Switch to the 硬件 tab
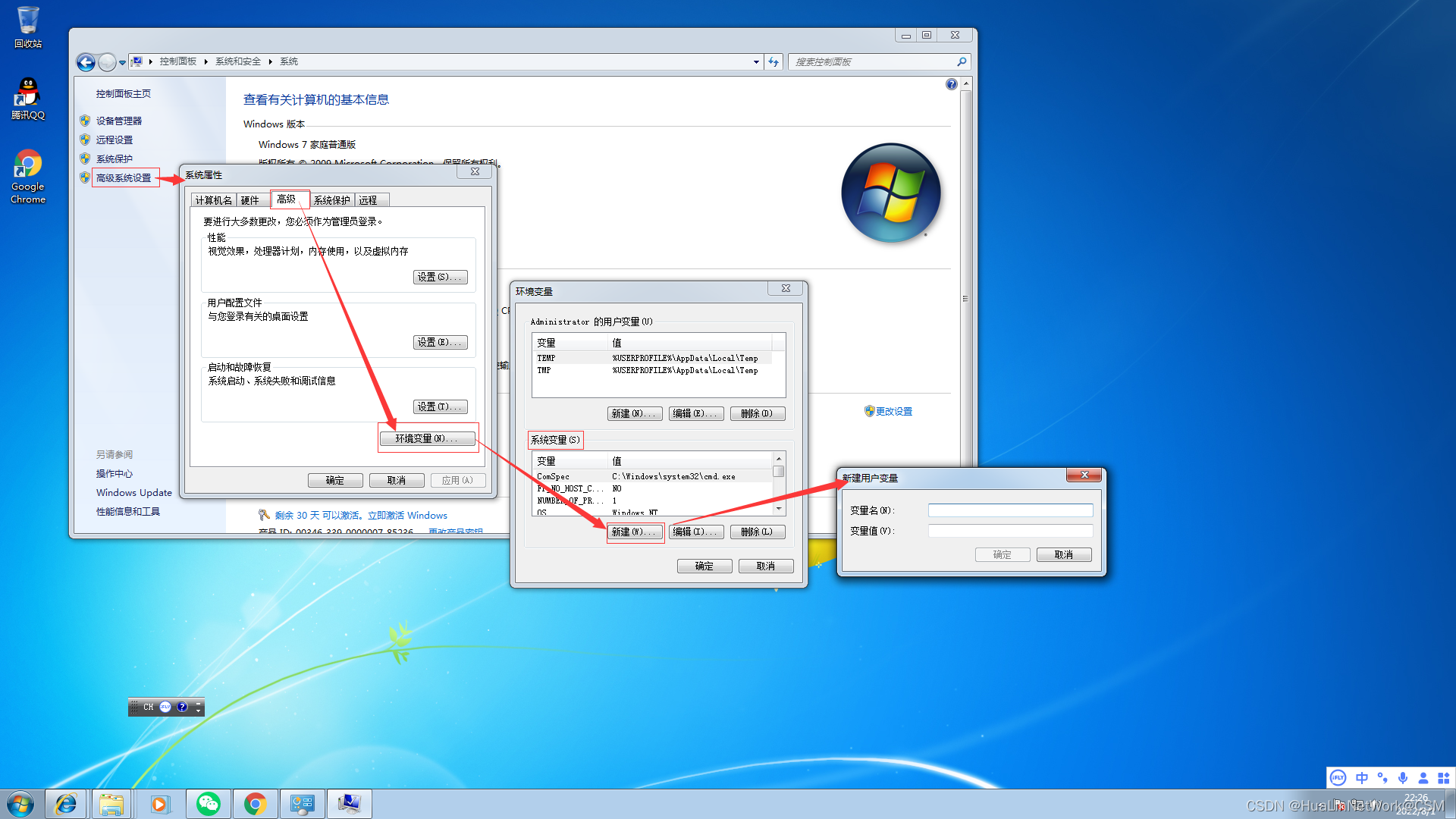The width and height of the screenshot is (1456, 819). (250, 200)
